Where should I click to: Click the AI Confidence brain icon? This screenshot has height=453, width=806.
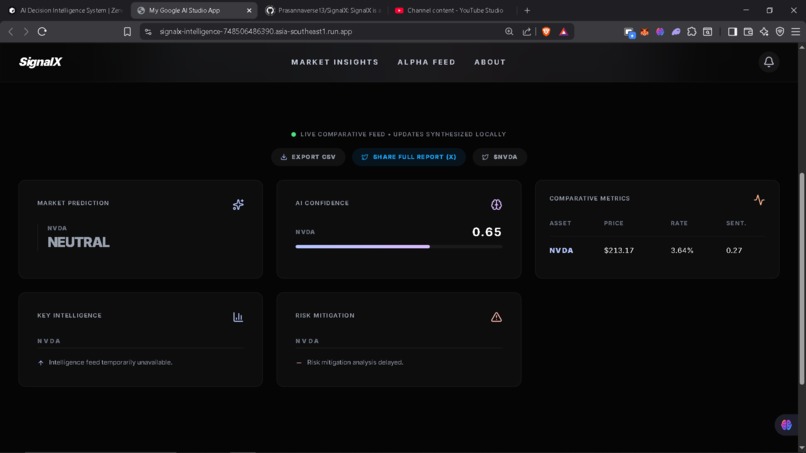[x=496, y=205]
